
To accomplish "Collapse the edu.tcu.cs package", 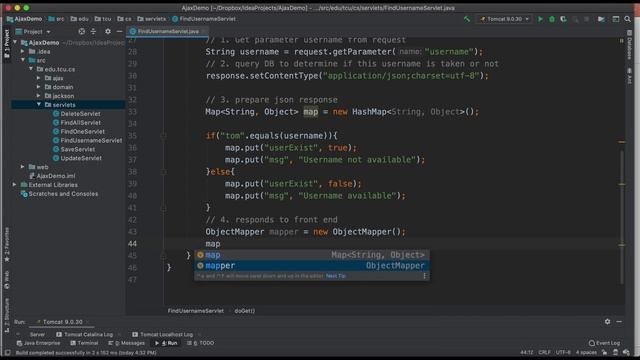I will 31,69.
